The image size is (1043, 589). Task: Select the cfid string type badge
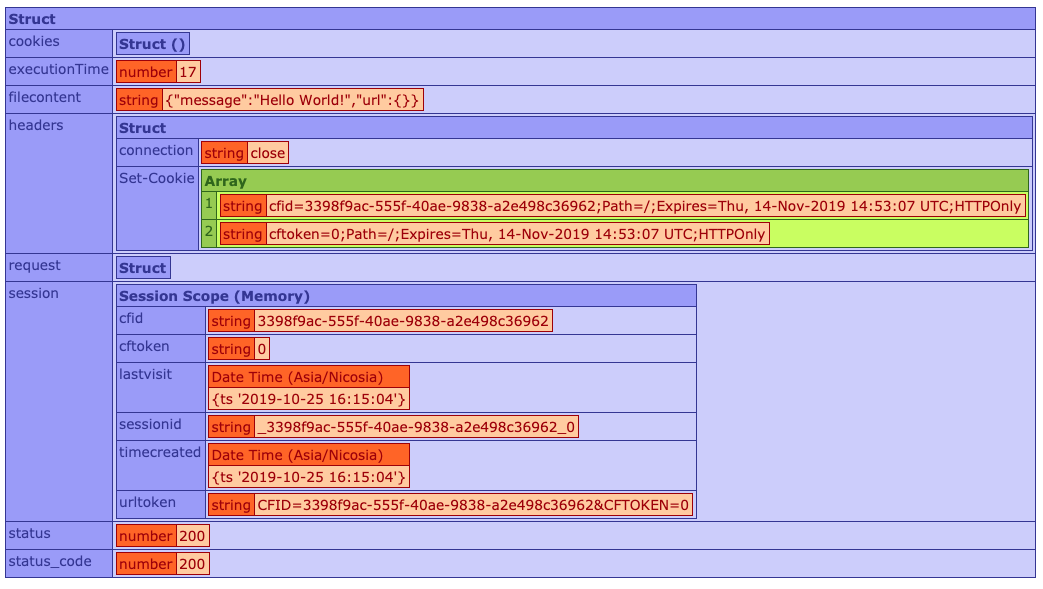pos(229,321)
